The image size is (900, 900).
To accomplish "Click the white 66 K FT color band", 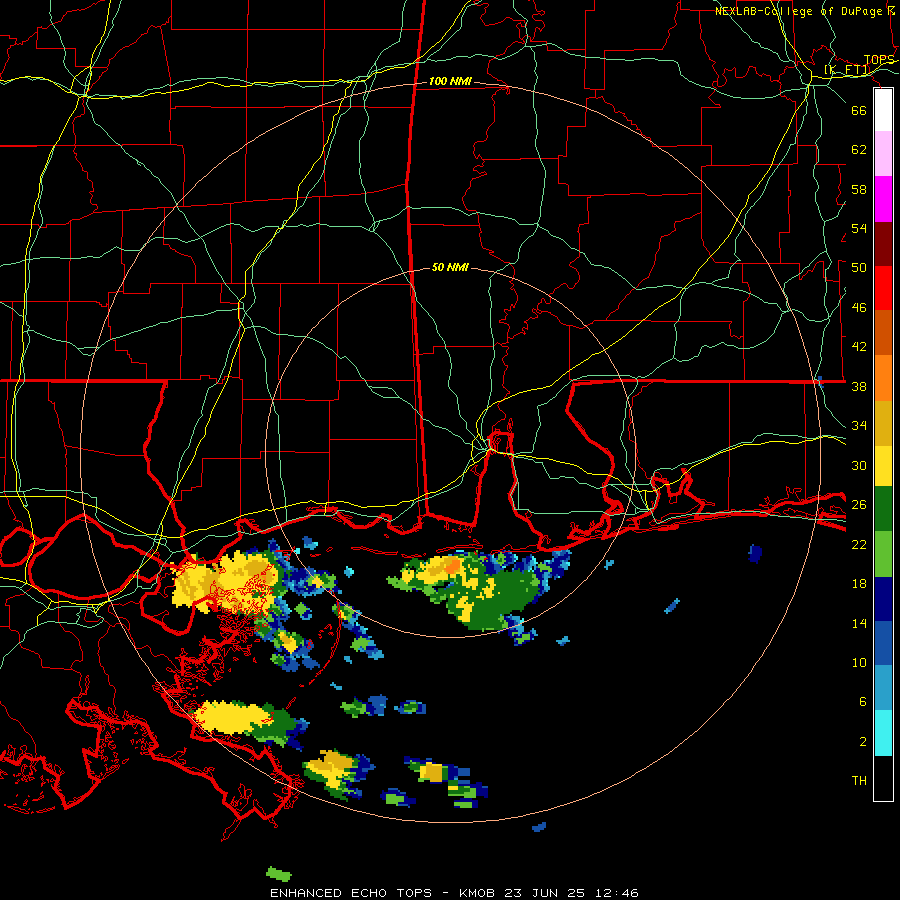I will [883, 110].
